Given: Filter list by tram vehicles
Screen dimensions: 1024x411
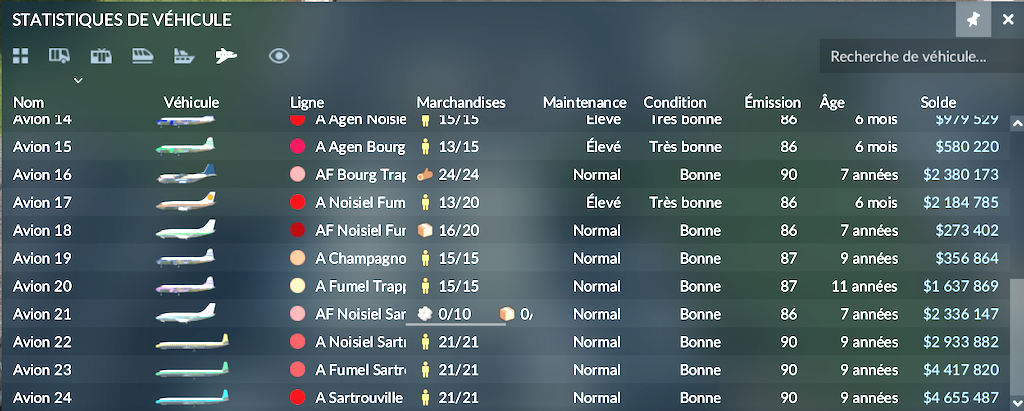Looking at the screenshot, I should (100, 56).
